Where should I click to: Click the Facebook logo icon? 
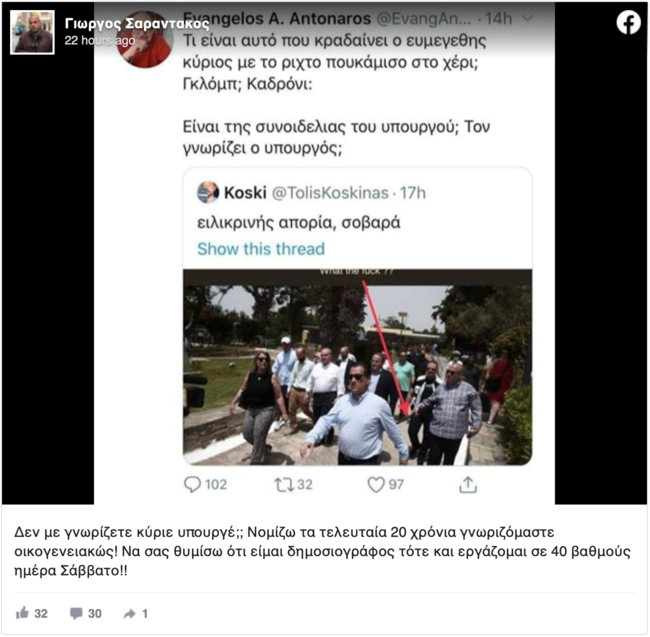tap(628, 22)
